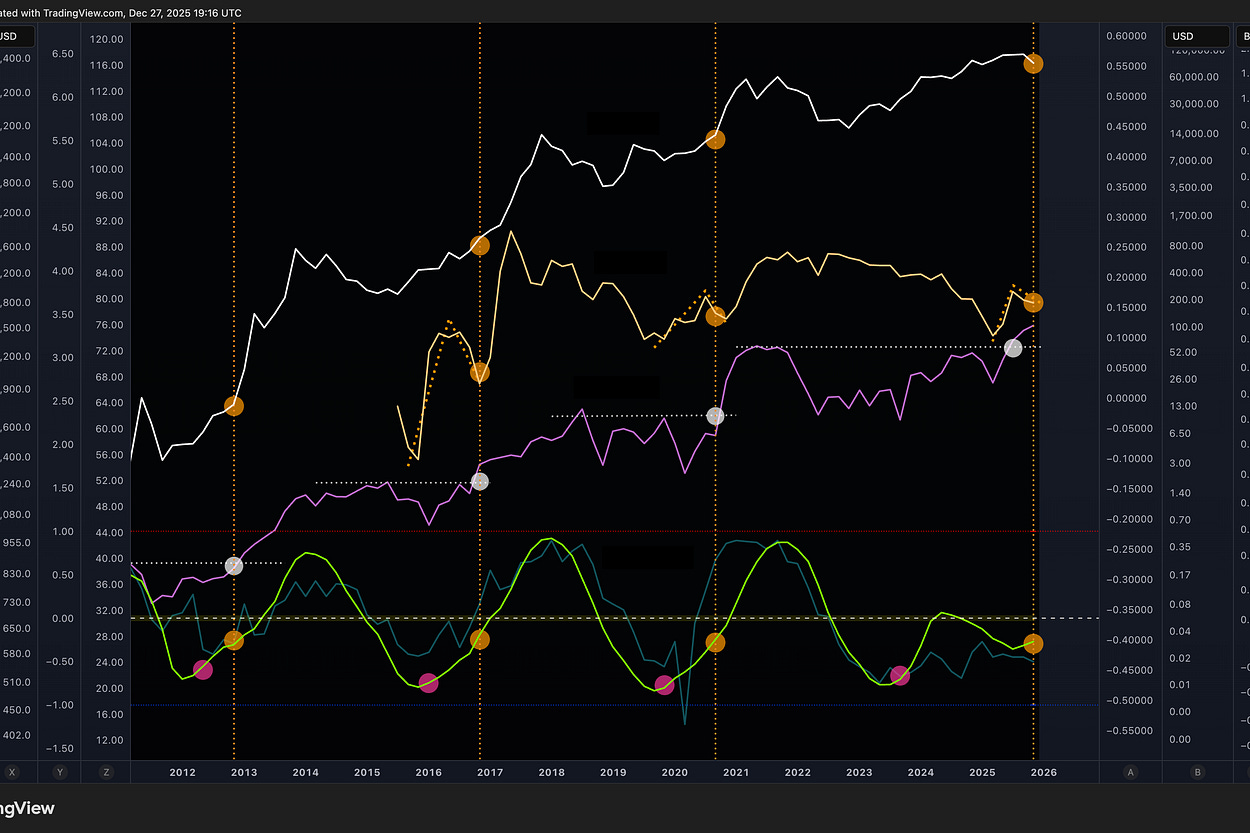Click the 52.00 value on far-right scale
This screenshot has width=1250, height=833.
1183,352
